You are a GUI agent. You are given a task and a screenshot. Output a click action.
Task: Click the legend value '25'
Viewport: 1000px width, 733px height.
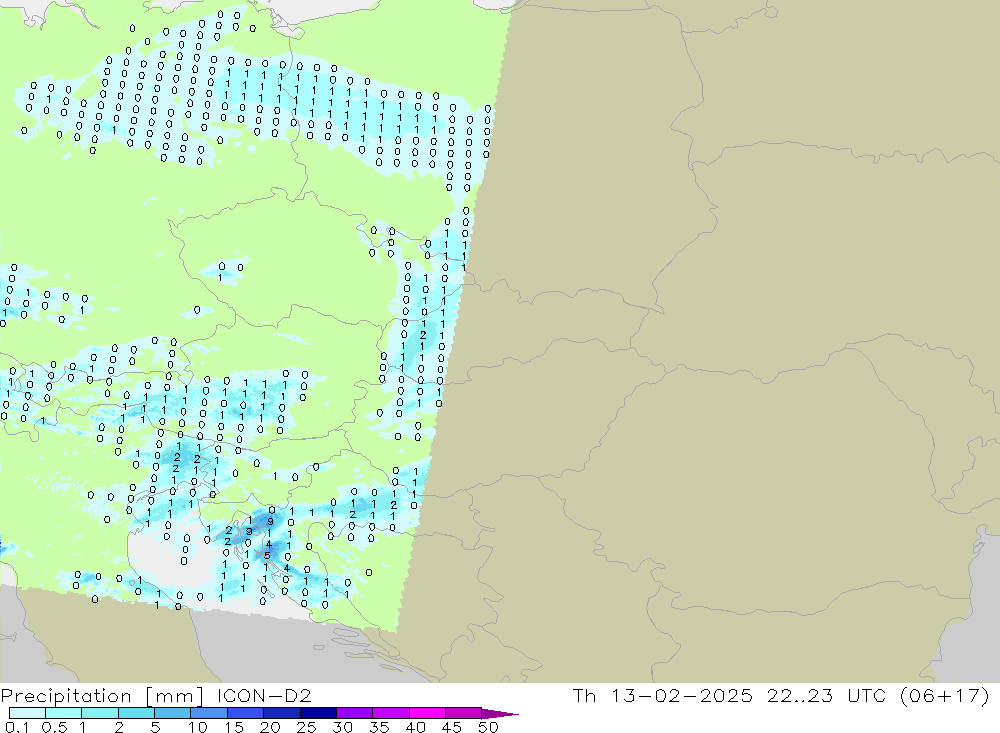[x=306, y=727]
